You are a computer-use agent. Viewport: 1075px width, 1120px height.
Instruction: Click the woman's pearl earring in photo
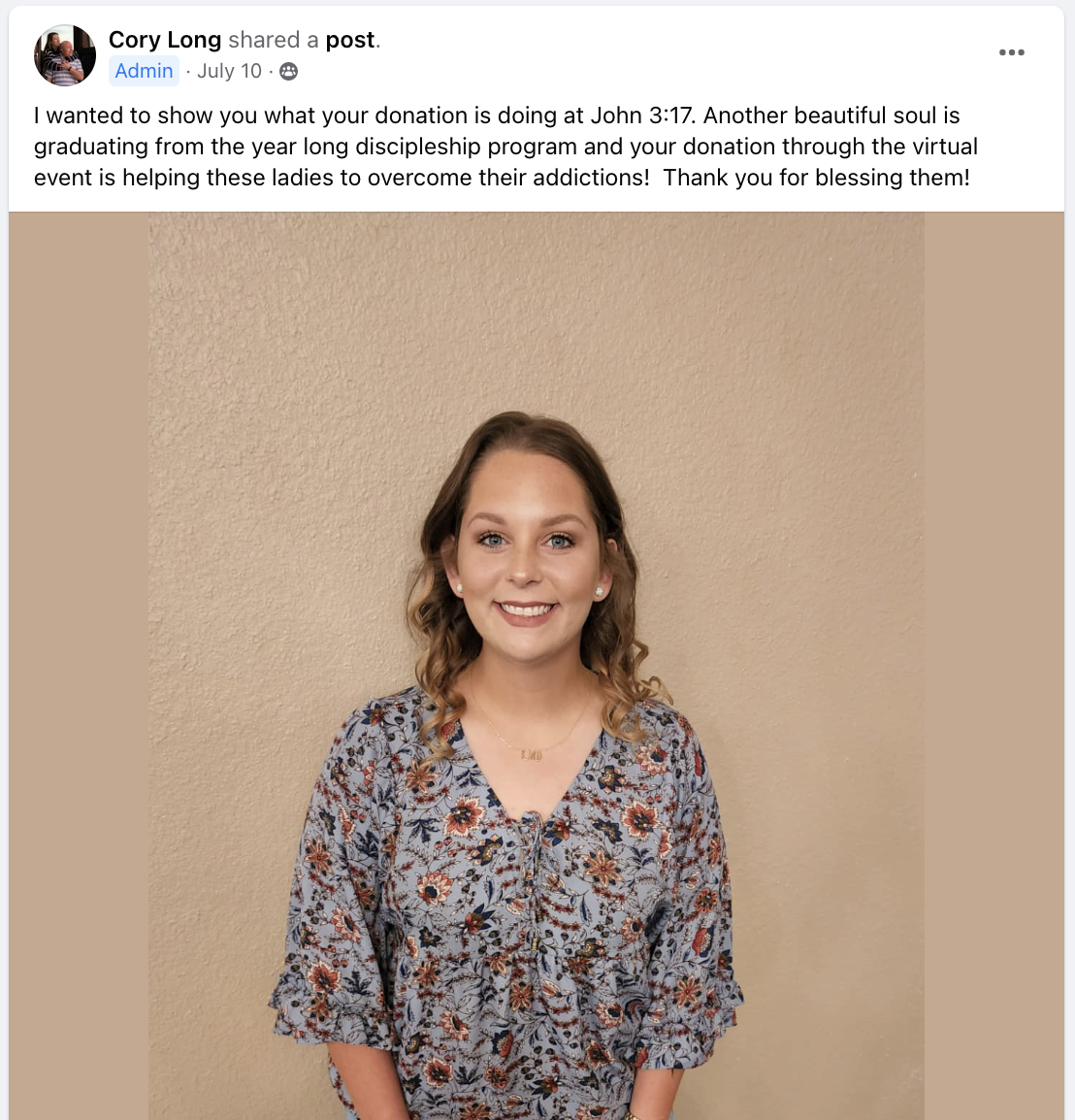tap(599, 591)
